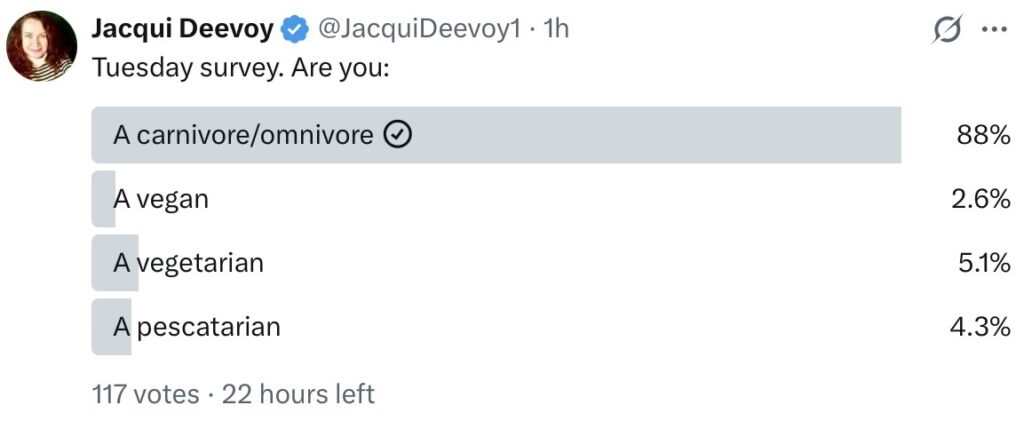This screenshot has width=1024, height=421.
Task: Choose the "A vegan" poll option
Action: [x=161, y=199]
